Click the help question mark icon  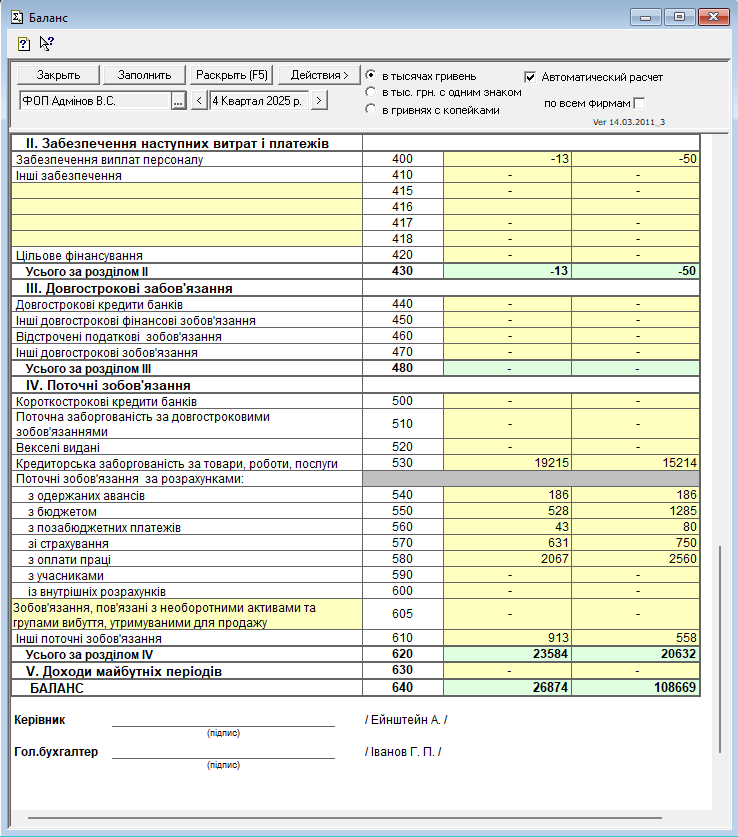point(24,44)
